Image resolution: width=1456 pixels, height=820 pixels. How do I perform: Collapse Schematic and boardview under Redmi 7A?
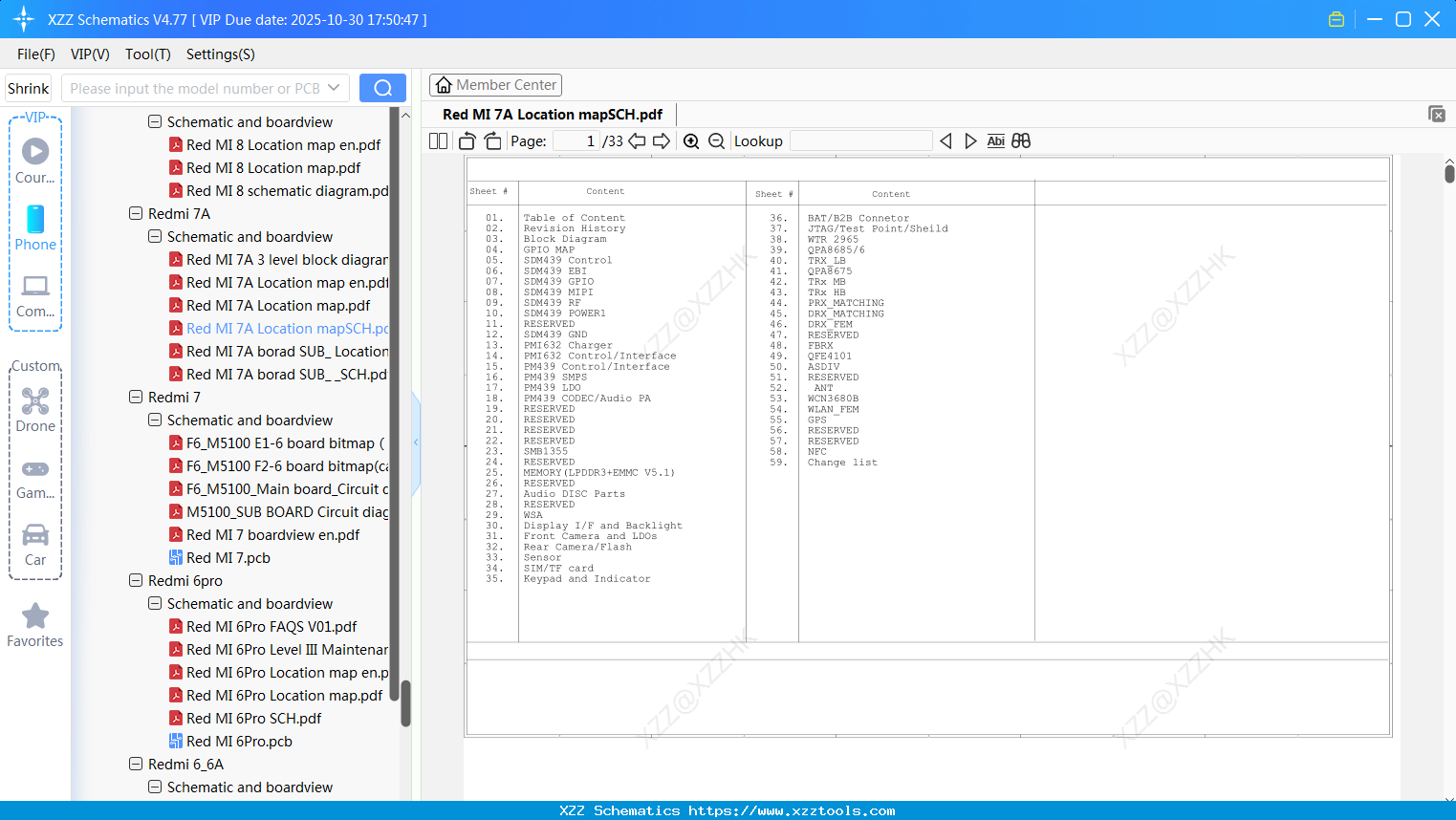click(x=155, y=237)
